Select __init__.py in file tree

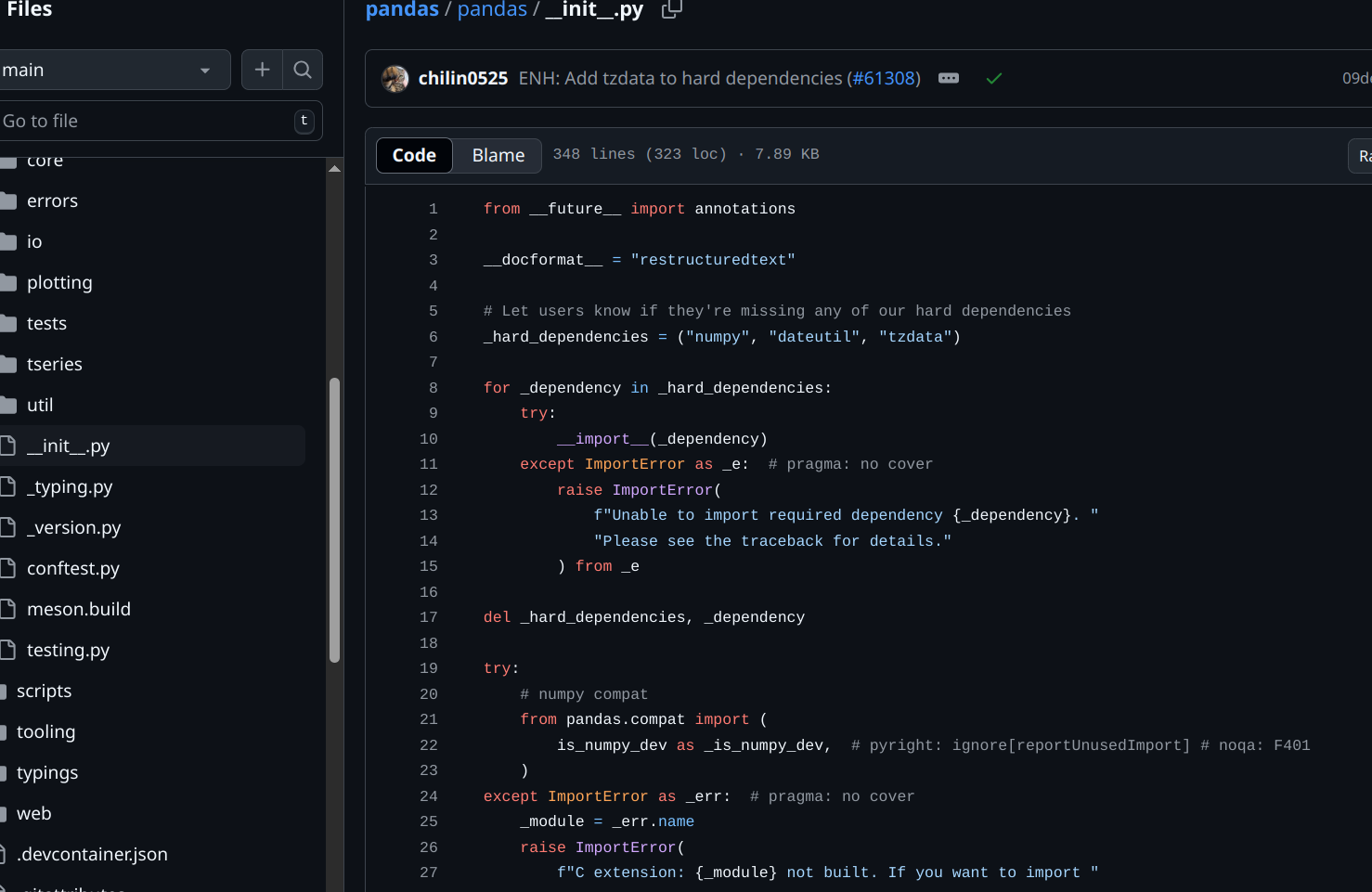point(68,446)
